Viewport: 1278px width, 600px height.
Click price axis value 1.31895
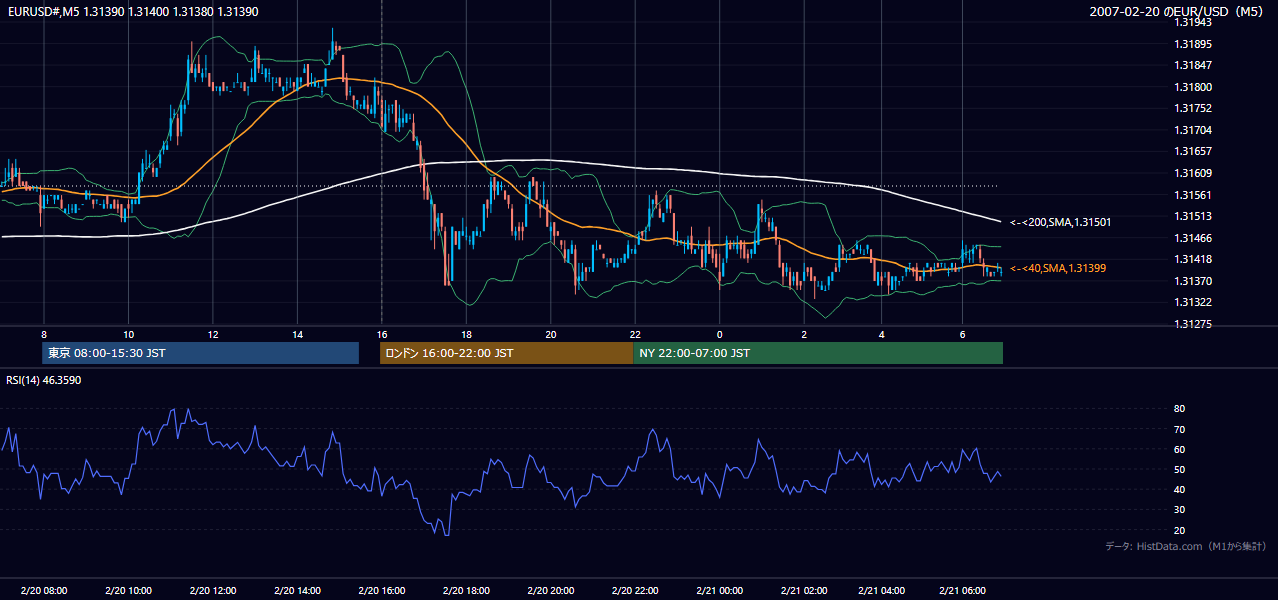1193,44
